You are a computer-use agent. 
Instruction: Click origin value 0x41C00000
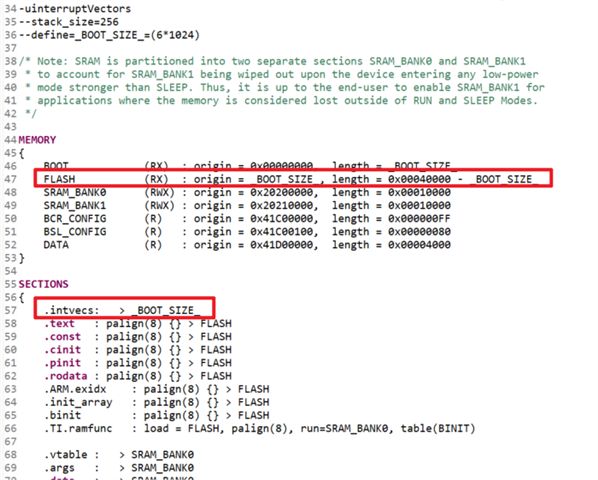click(x=281, y=218)
